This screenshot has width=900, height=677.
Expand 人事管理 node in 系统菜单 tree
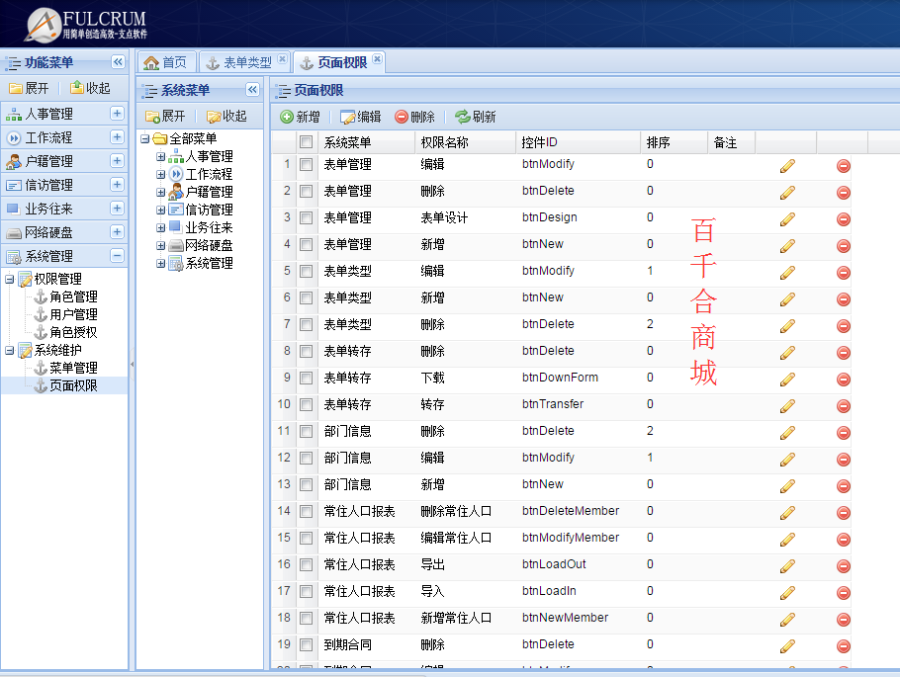(161, 156)
